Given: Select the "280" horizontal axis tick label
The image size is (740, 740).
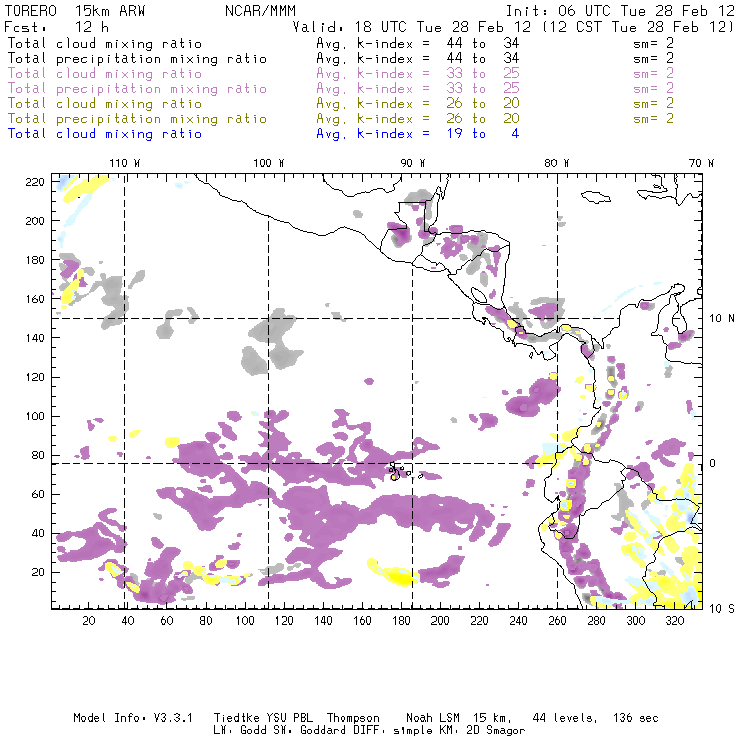Looking at the screenshot, I should pos(597,621).
